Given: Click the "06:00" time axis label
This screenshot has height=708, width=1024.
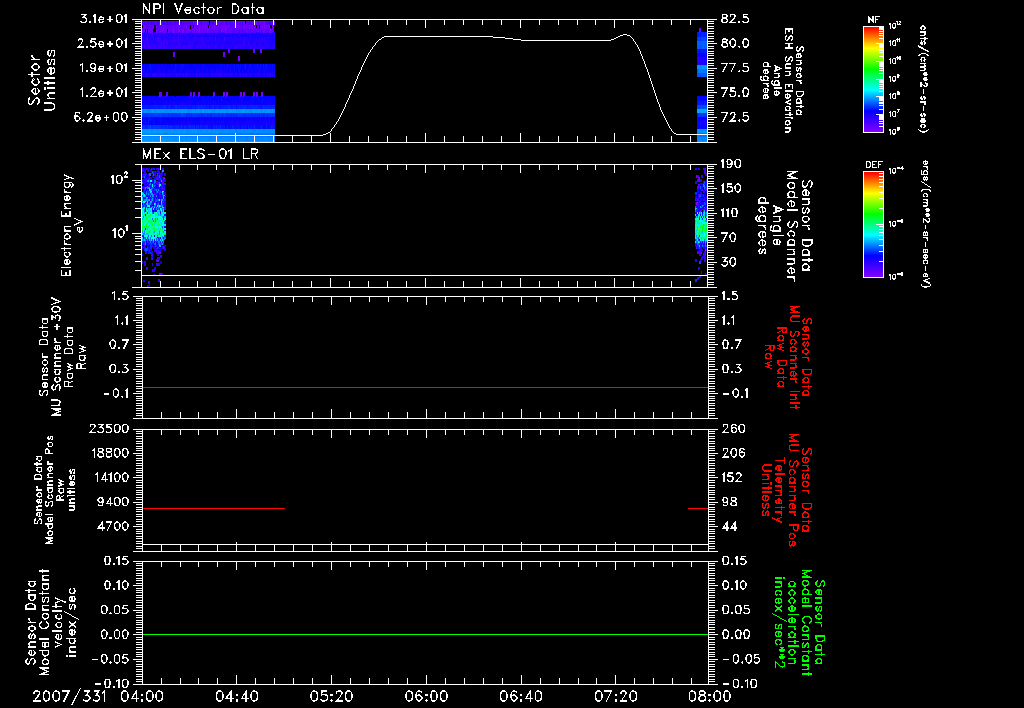Looking at the screenshot, I should [426, 696].
